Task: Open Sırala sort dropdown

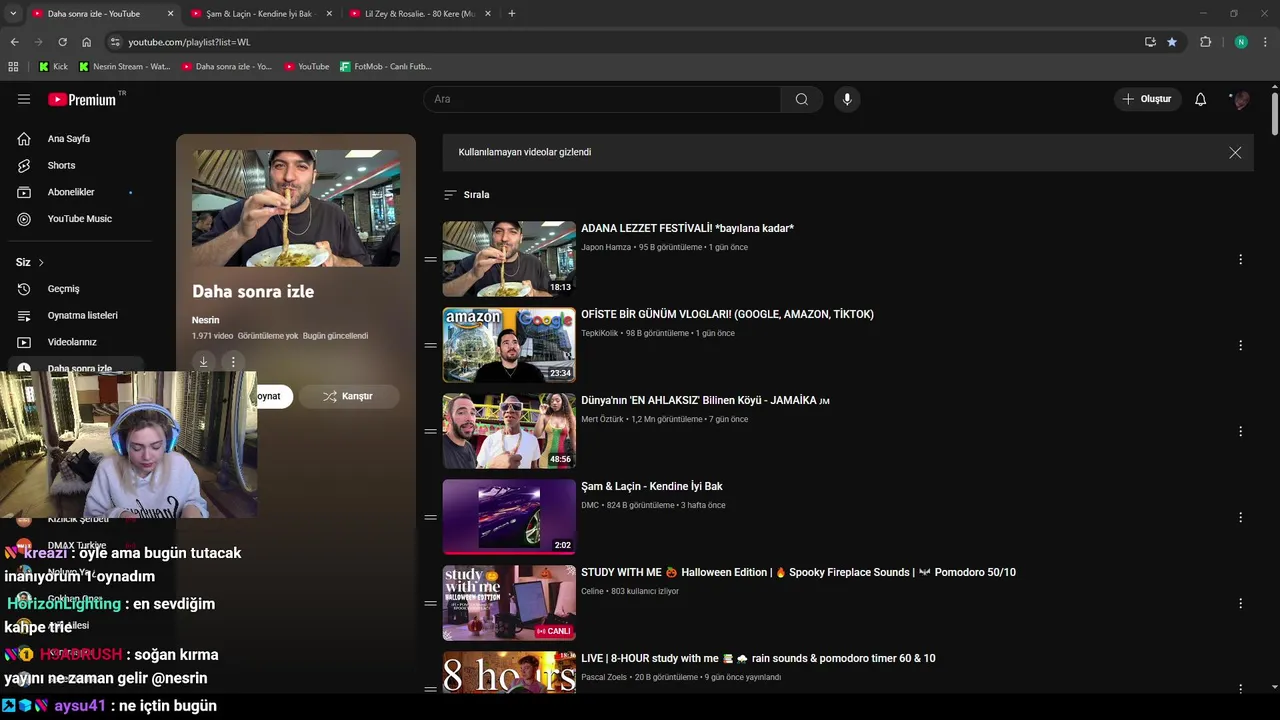Action: coord(467,195)
